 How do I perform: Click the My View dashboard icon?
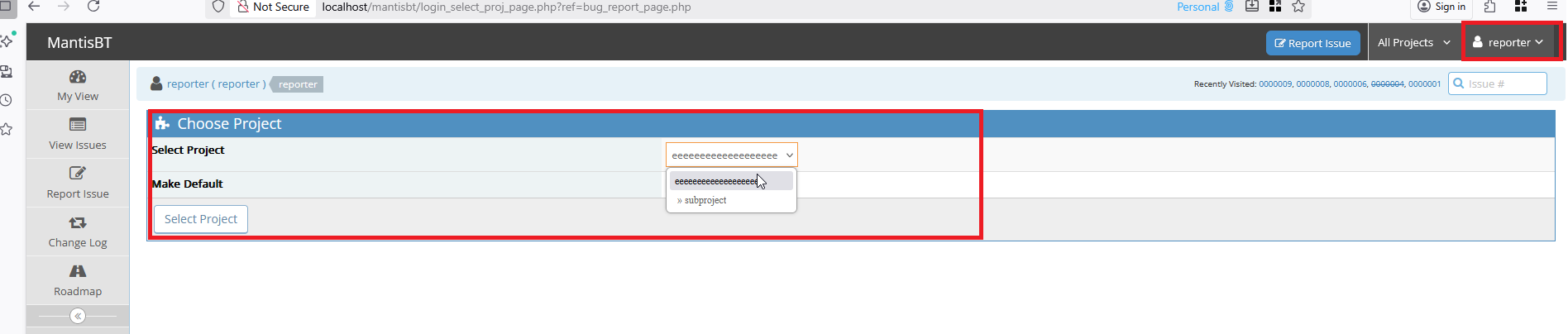tap(78, 77)
